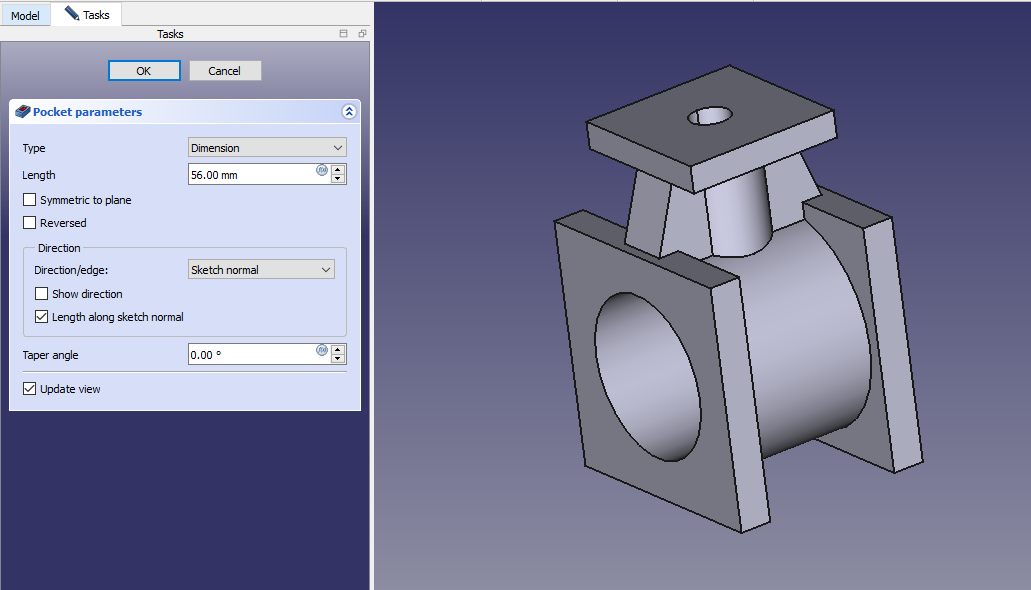Open the Type dropdown showing Dimension
Viewport: 1031px width, 590px height.
(267, 148)
